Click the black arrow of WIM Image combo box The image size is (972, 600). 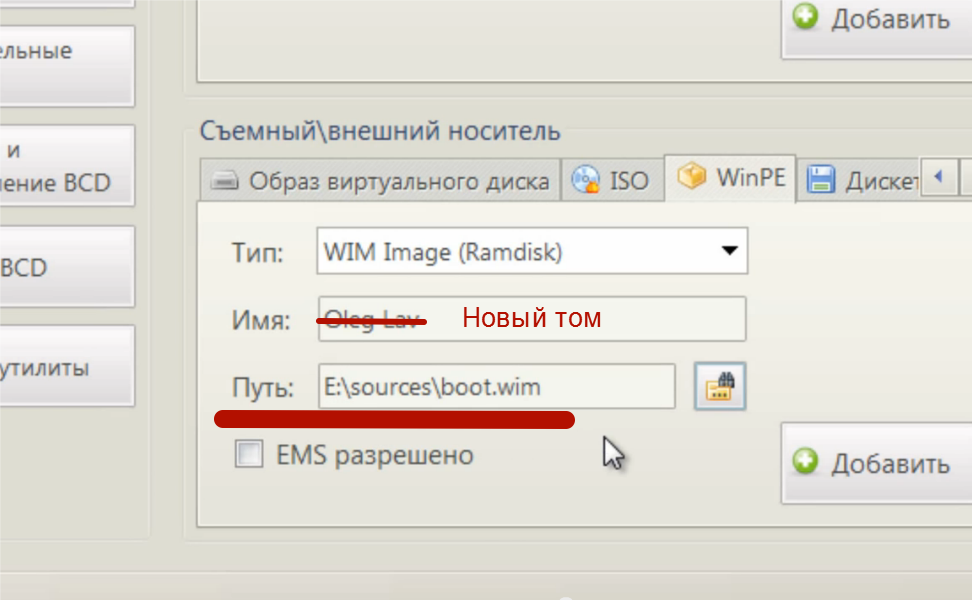[x=729, y=251]
